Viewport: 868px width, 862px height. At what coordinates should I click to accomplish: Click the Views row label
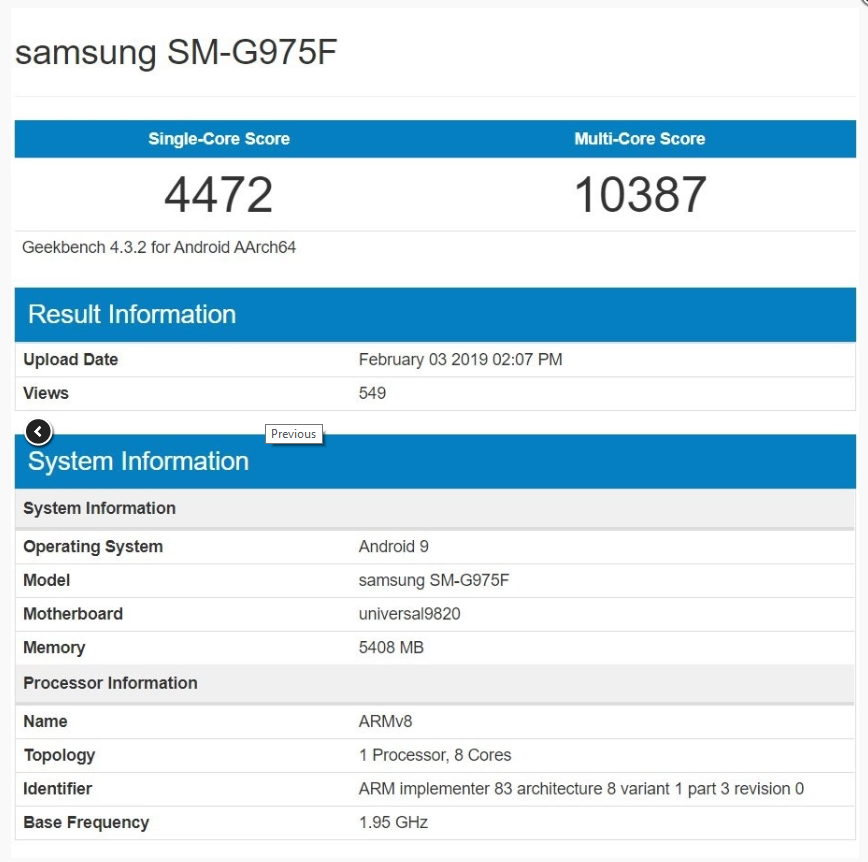pos(46,393)
